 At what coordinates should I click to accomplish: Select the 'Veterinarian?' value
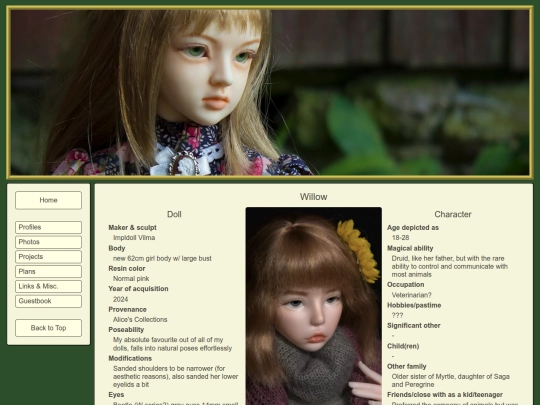click(412, 295)
